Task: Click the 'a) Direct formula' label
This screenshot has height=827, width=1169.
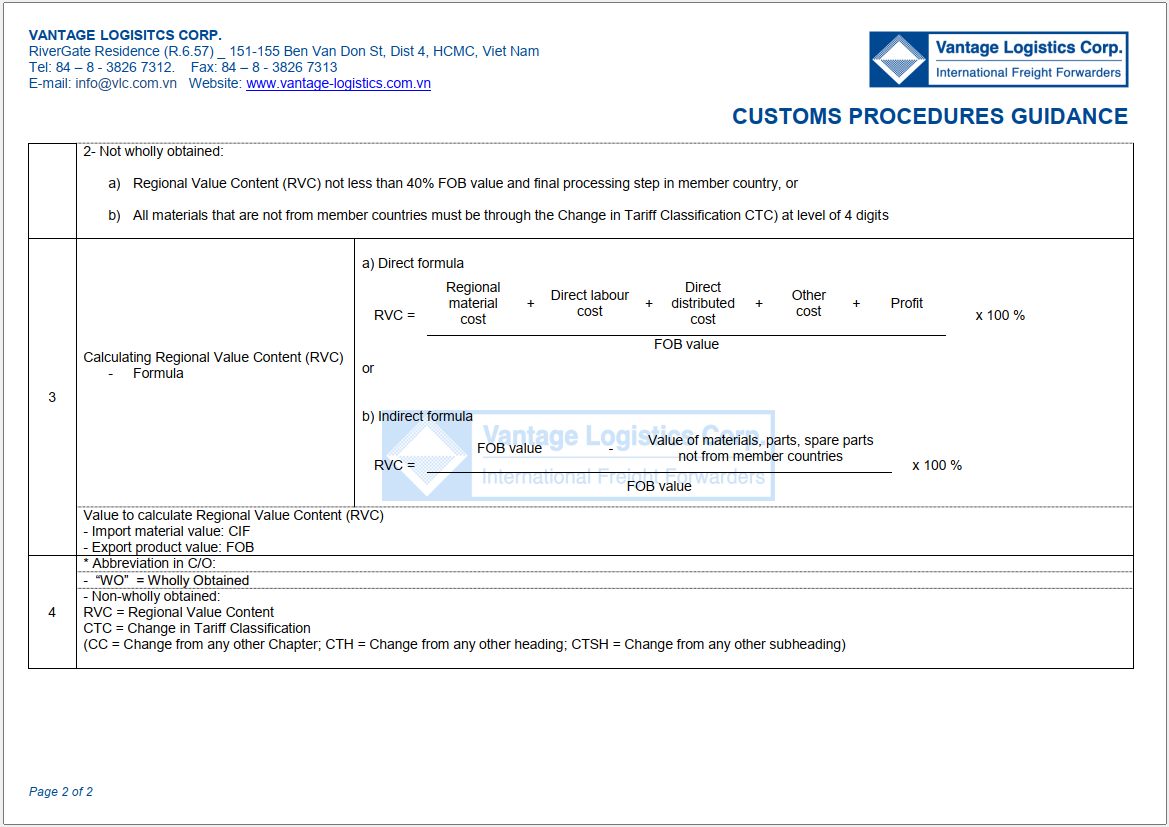Action: pos(412,263)
